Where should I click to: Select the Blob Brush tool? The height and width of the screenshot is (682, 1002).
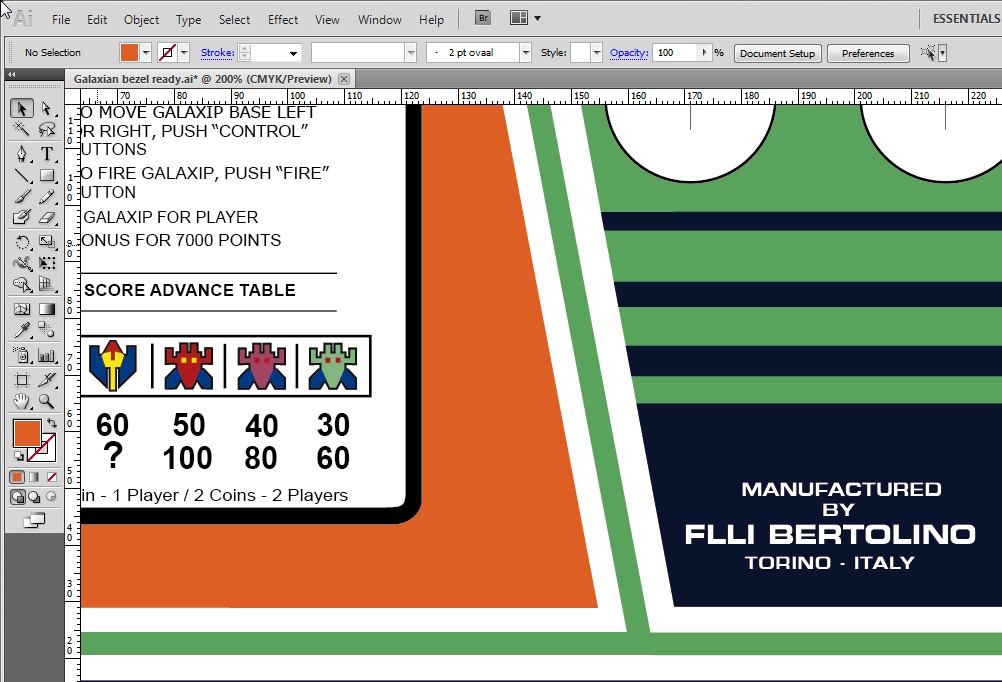[22, 217]
